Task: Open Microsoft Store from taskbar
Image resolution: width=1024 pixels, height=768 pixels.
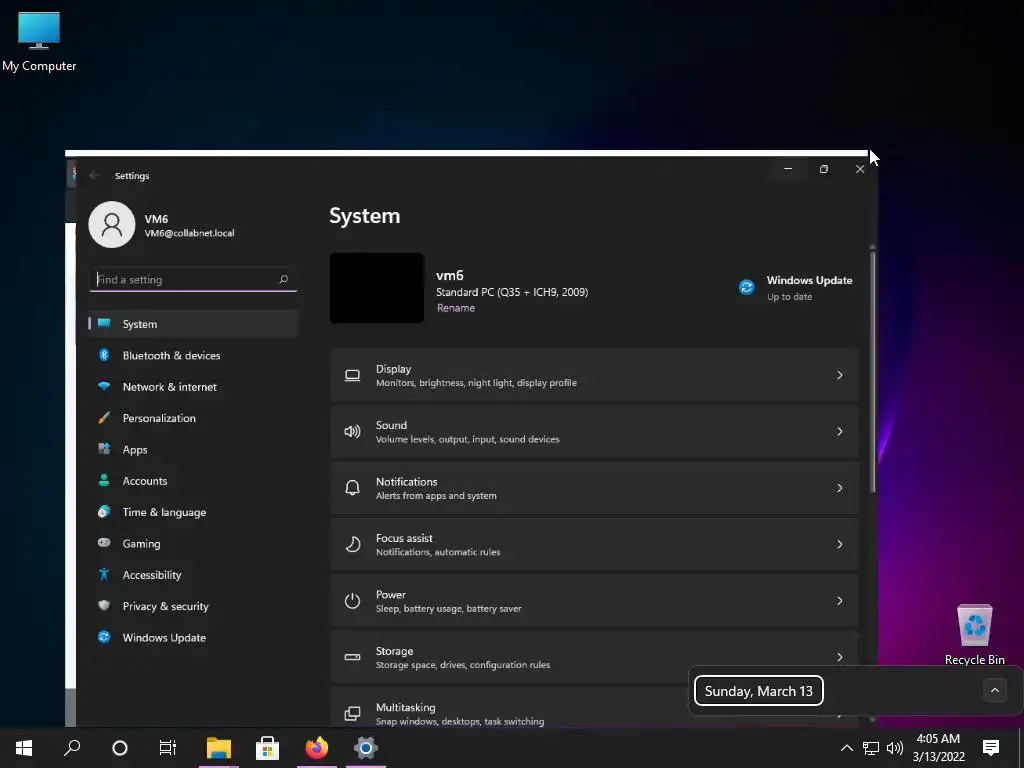Action: 267,748
